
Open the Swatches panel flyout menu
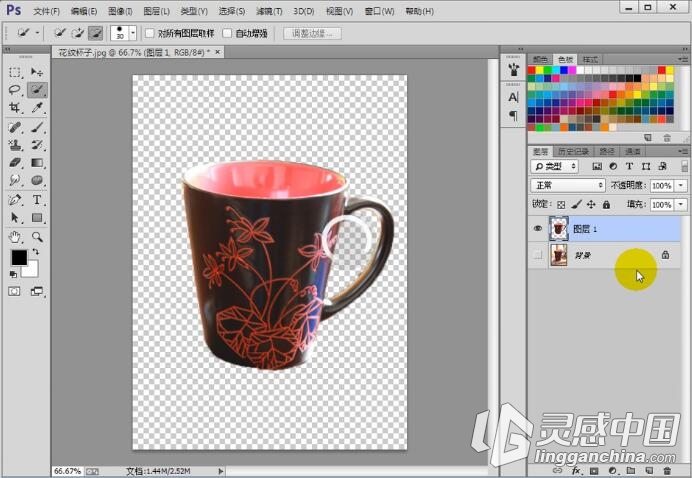tap(684, 59)
